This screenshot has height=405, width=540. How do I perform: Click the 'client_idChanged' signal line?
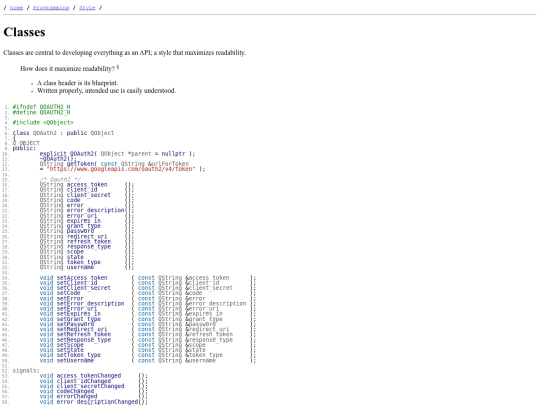pyautogui.click(x=94, y=381)
